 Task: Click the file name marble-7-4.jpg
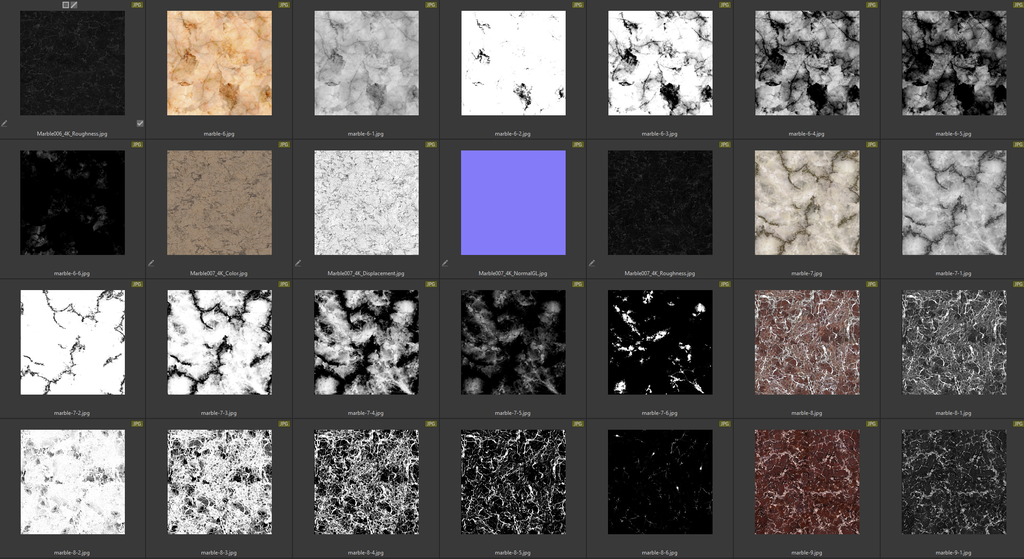[x=366, y=413]
